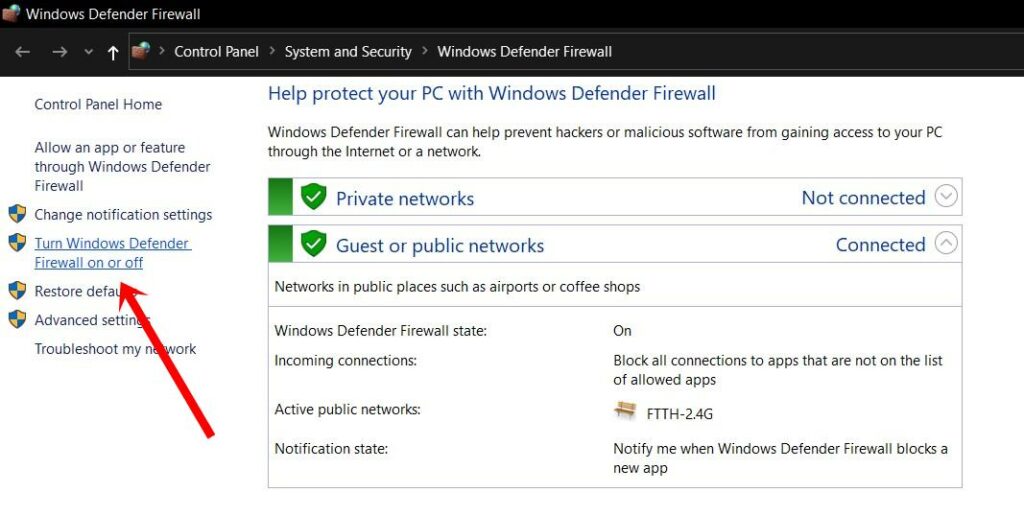The width and height of the screenshot is (1024, 516).
Task: Click the shield icon beside Change notification settings
Action: (x=17, y=214)
